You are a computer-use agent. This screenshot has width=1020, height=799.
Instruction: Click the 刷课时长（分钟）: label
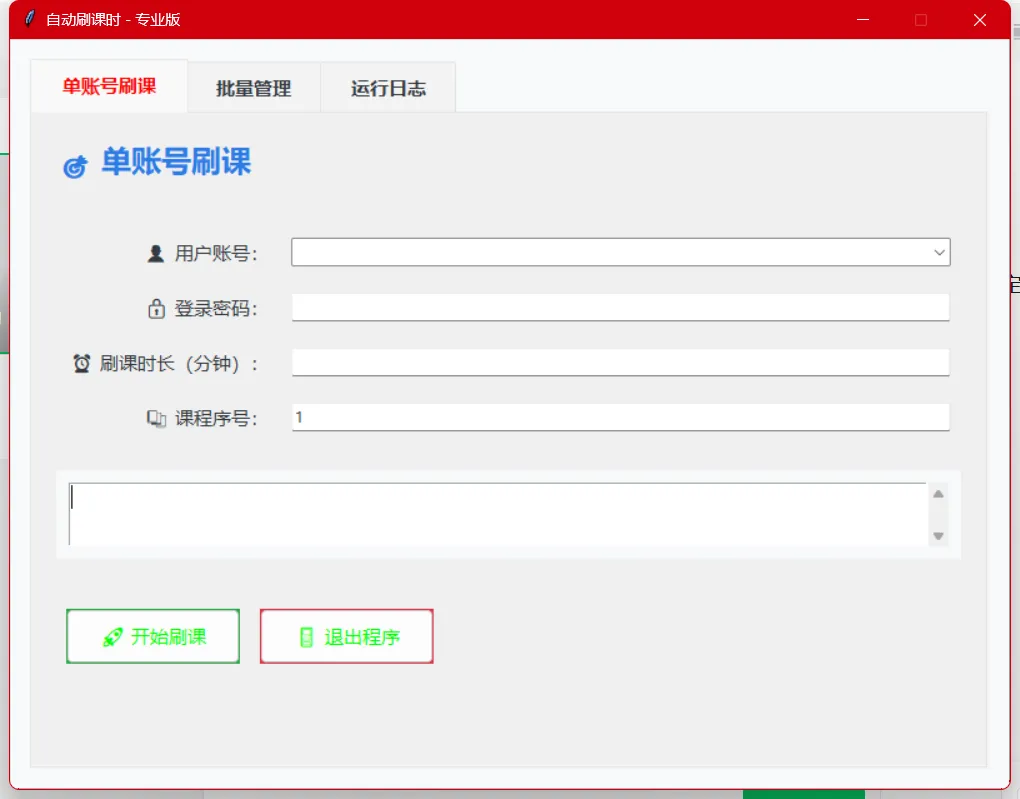[179, 363]
